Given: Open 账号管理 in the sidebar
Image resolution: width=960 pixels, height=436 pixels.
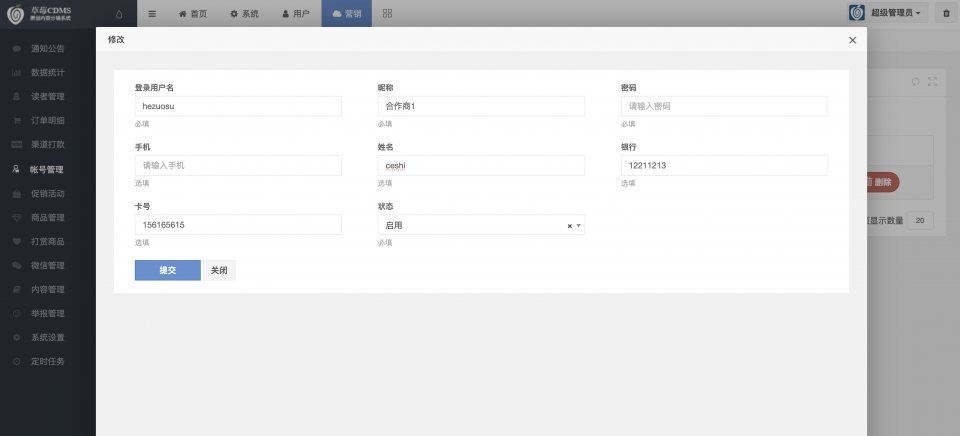Looking at the screenshot, I should coord(47,169).
